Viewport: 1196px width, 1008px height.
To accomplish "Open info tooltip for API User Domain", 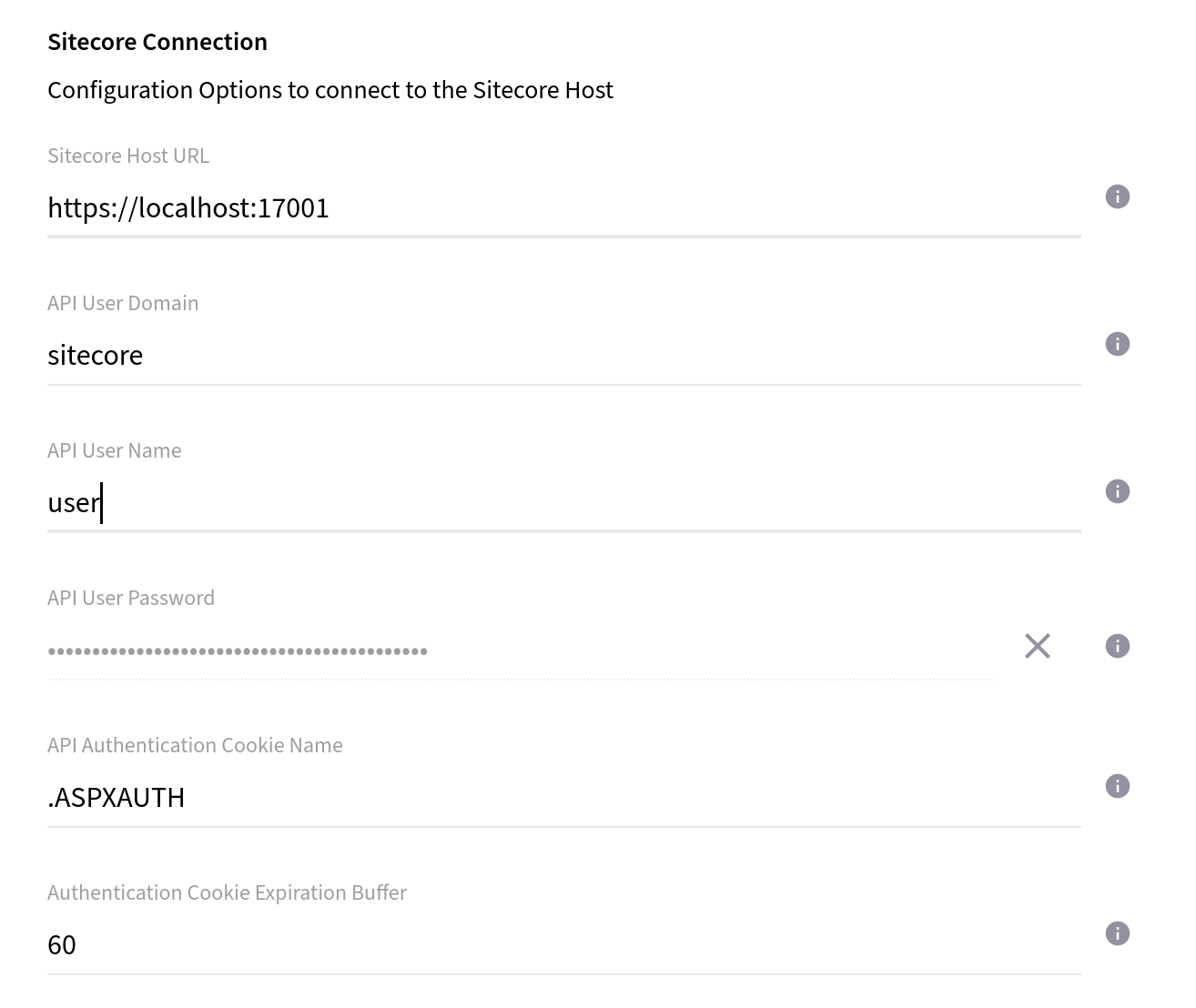I will [x=1117, y=344].
